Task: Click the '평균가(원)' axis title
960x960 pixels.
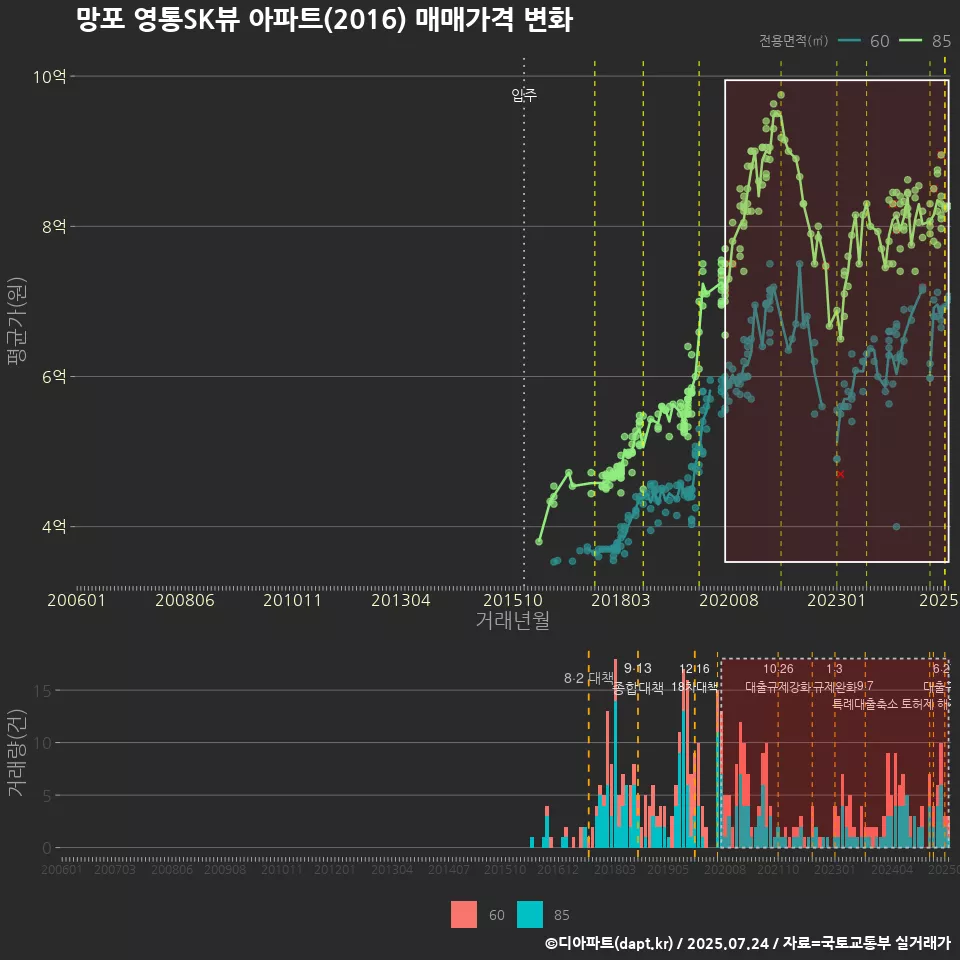Action: (x=16, y=321)
